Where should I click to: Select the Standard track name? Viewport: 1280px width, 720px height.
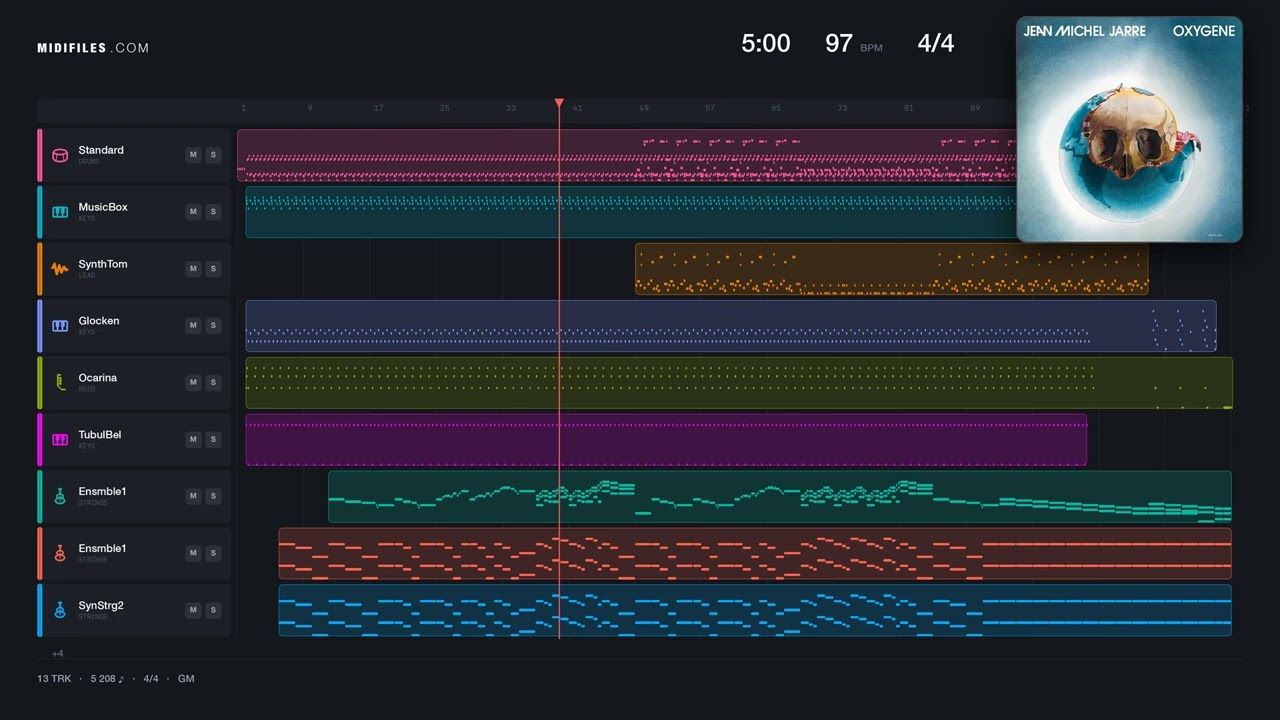[101, 150]
